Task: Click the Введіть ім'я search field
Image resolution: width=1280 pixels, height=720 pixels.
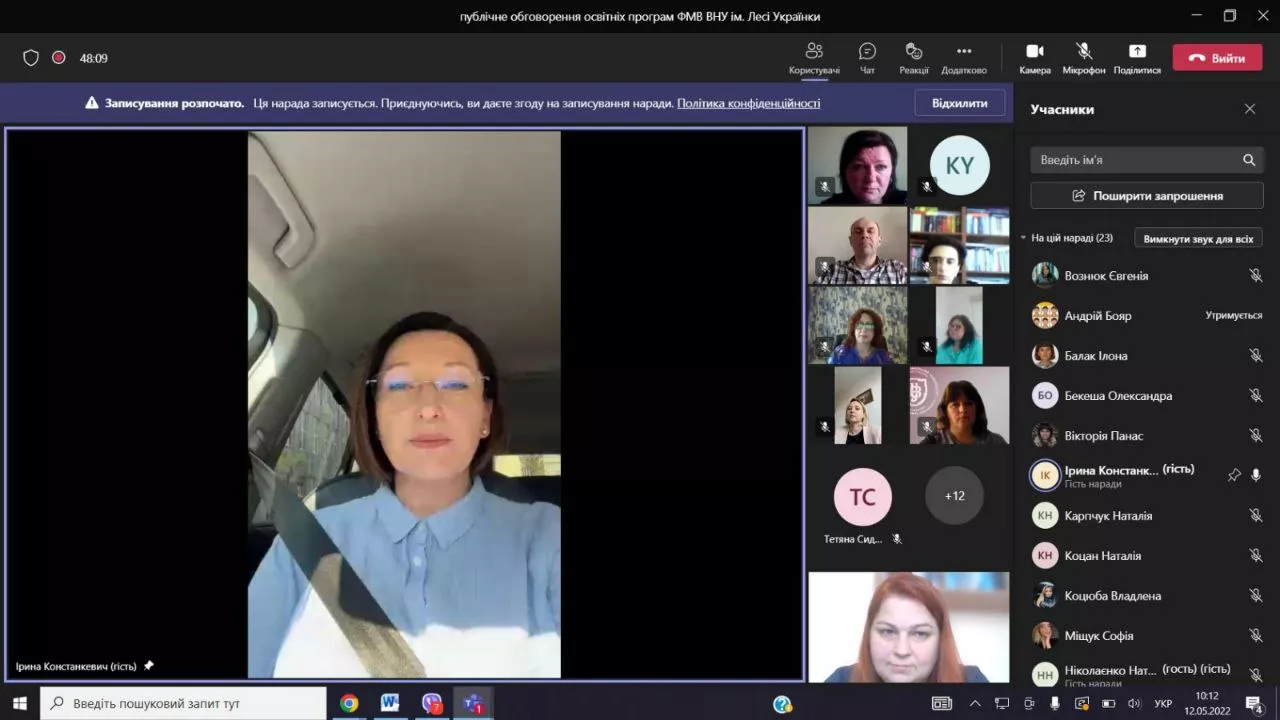Action: coord(1137,160)
